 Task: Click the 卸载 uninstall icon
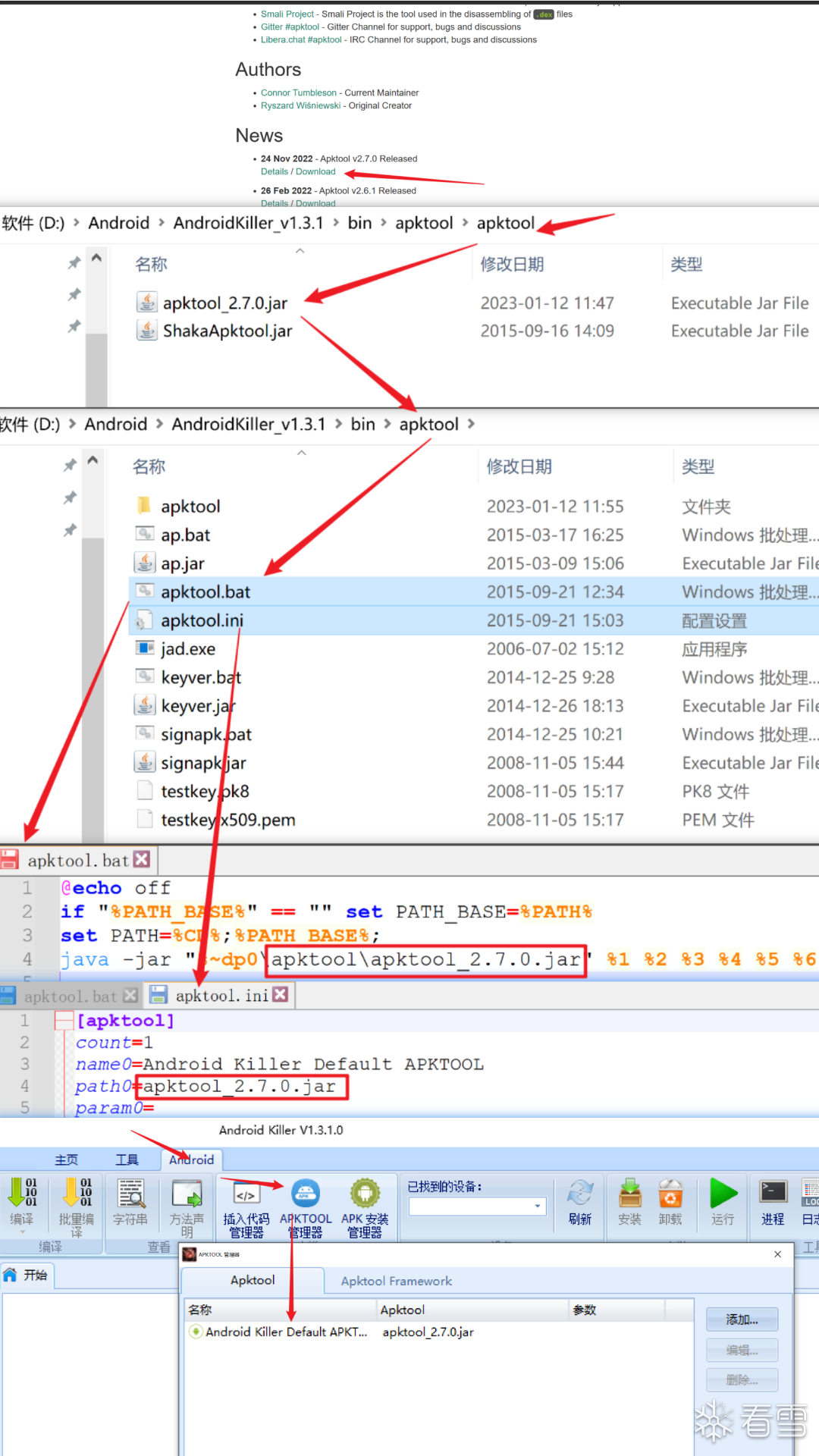click(670, 1194)
